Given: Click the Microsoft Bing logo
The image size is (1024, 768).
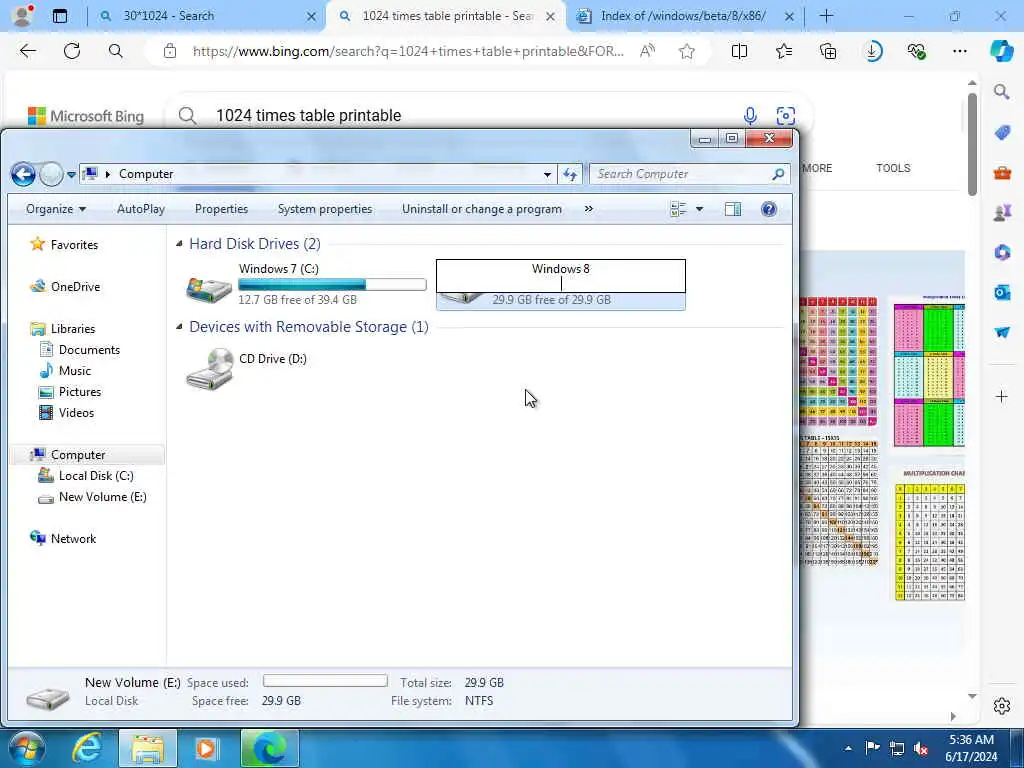Looking at the screenshot, I should coord(86,116).
